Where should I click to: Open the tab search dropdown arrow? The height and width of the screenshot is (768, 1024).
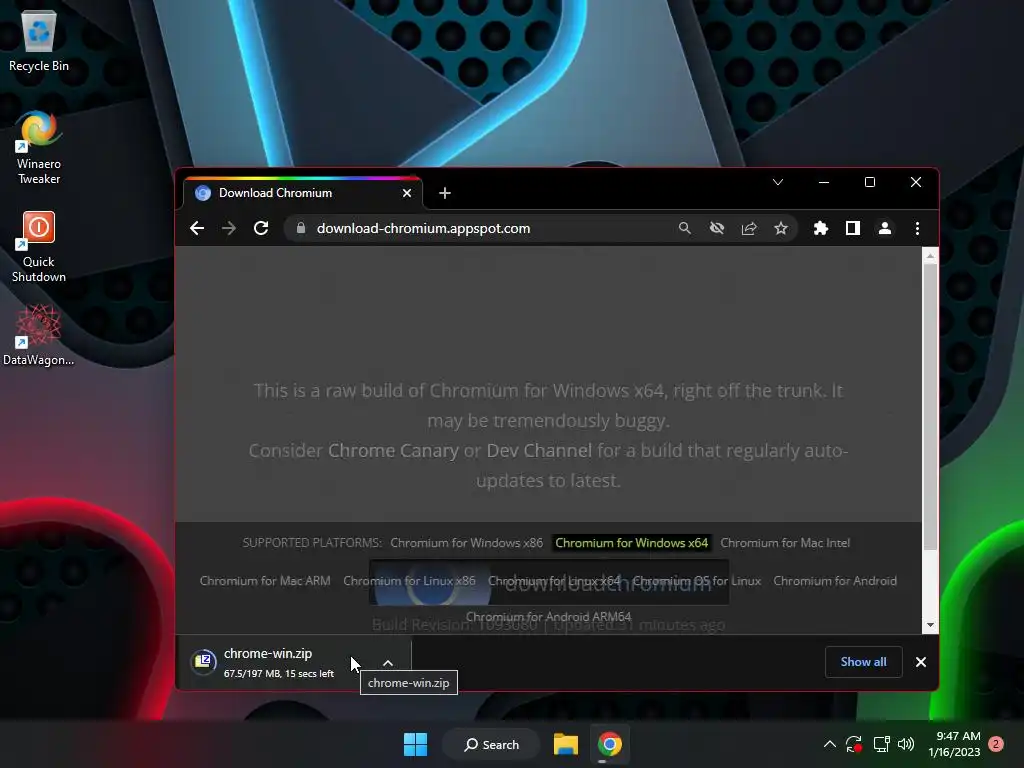point(777,182)
